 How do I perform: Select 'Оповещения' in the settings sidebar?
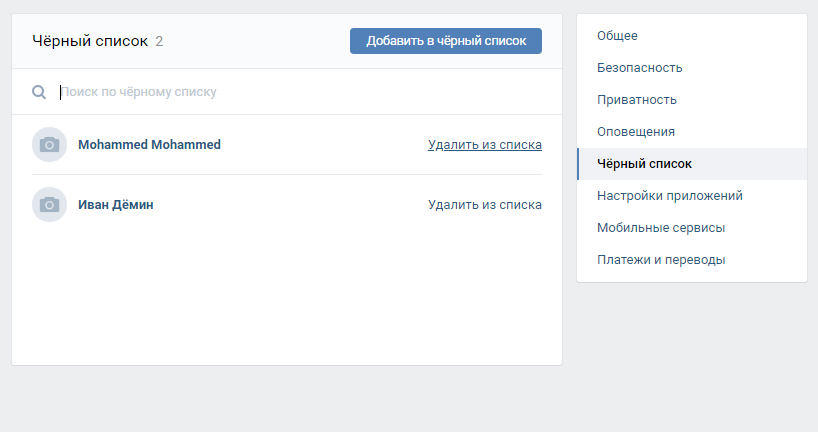click(x=635, y=132)
